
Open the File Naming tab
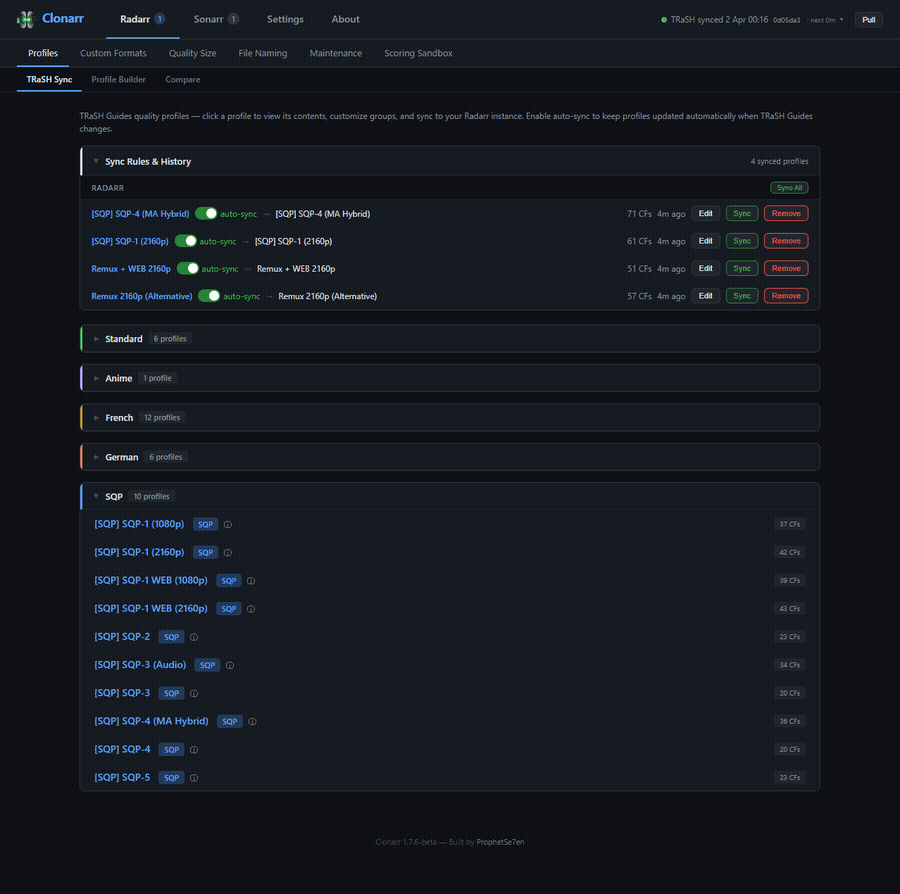pos(263,53)
